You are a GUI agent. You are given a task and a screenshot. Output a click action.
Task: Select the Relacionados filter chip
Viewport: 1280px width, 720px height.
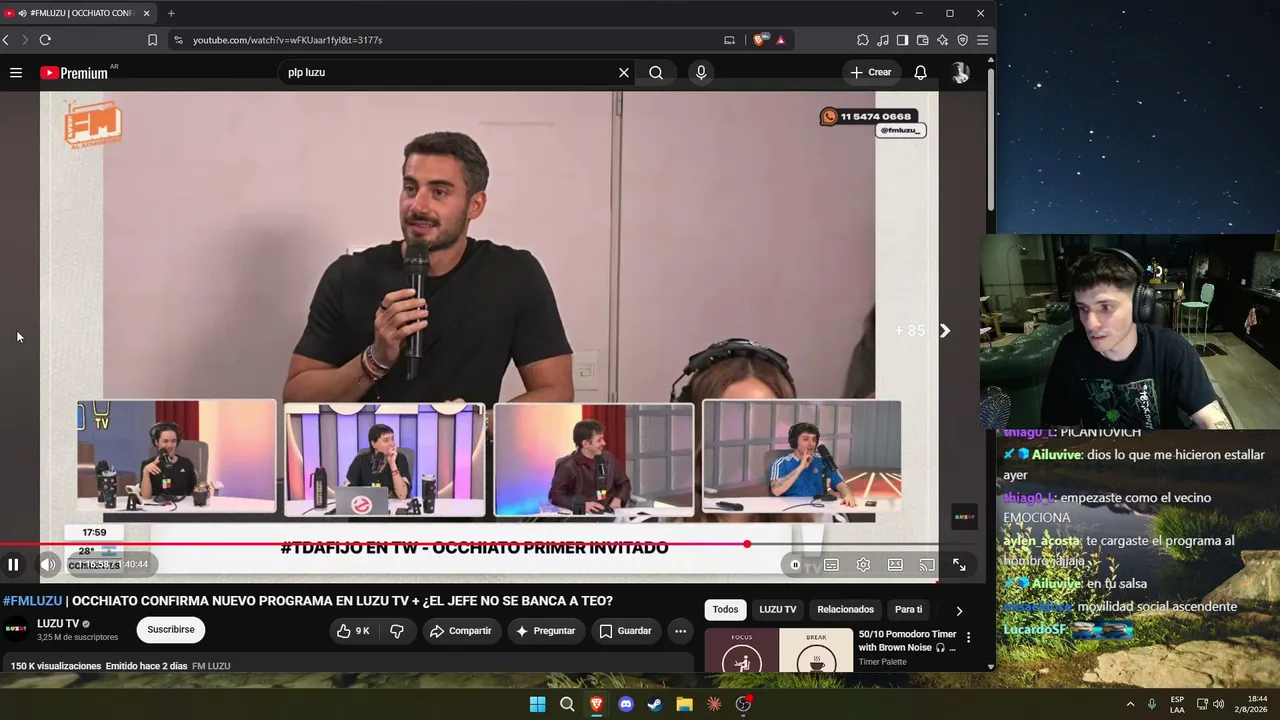[845, 610]
